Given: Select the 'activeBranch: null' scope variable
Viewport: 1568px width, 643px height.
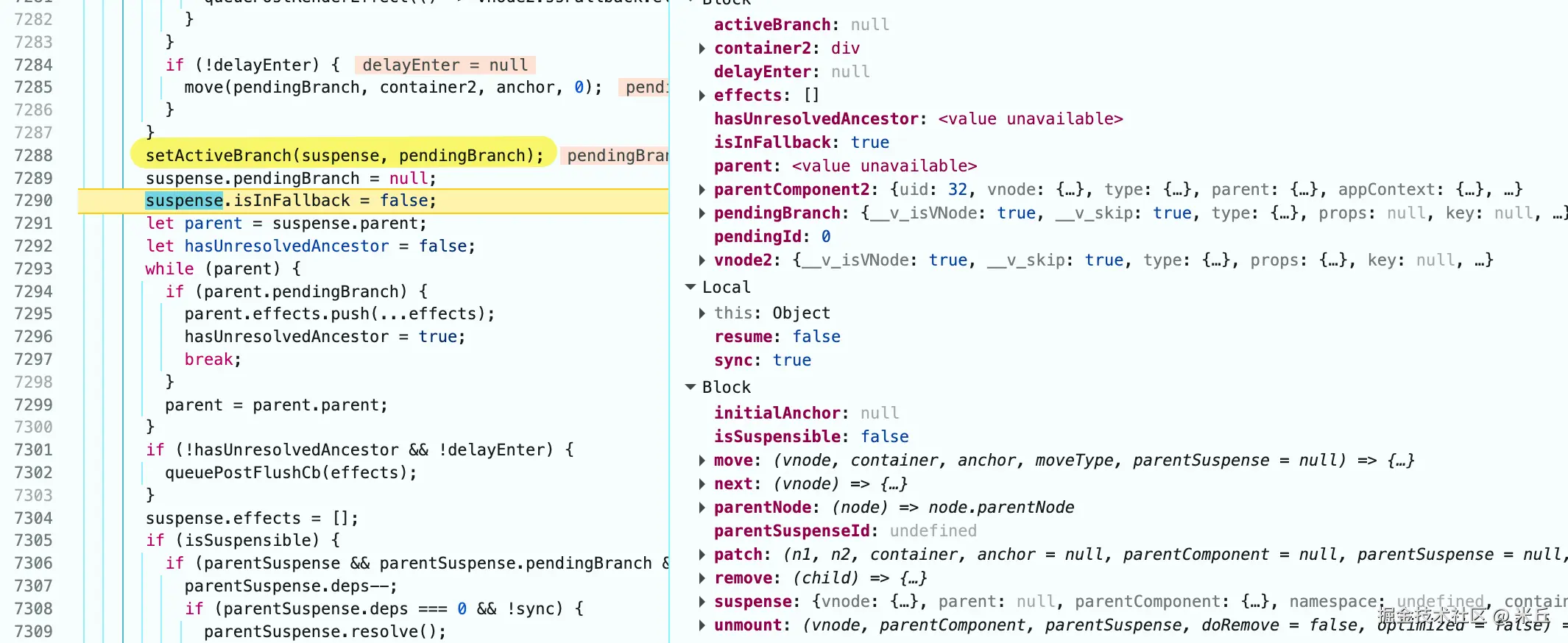Looking at the screenshot, I should pyautogui.click(x=802, y=25).
